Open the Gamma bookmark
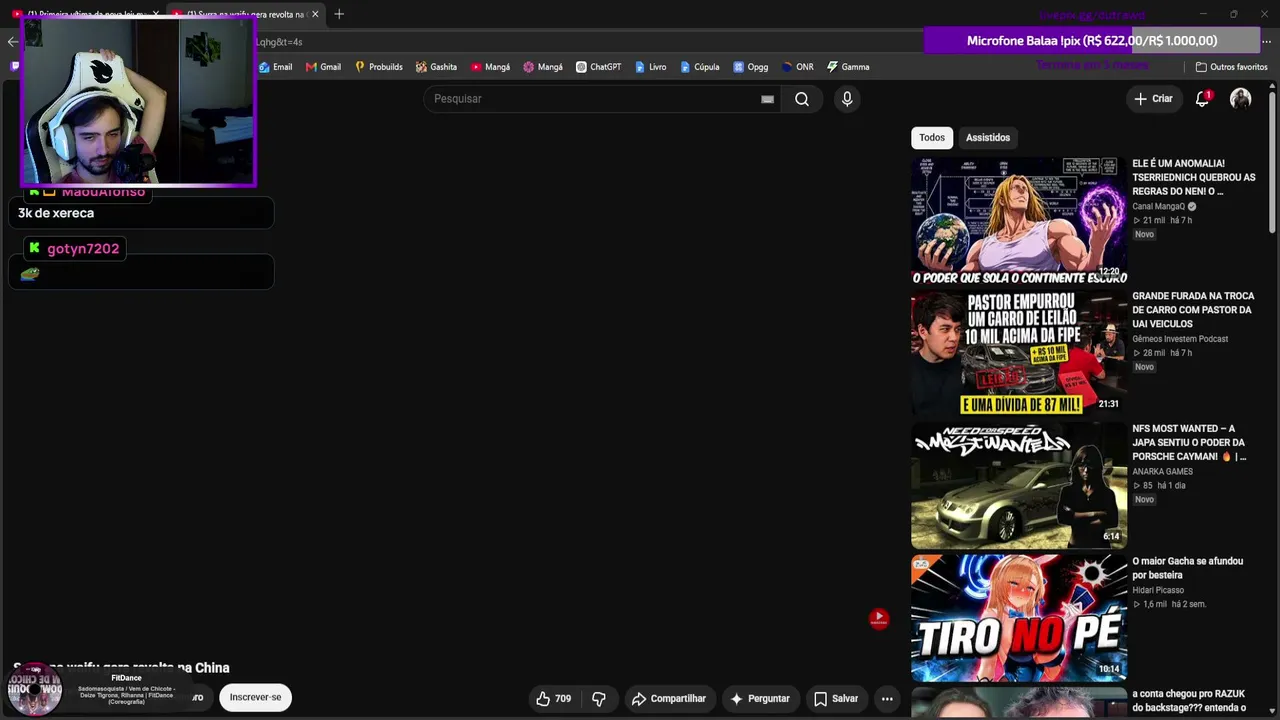Image resolution: width=1280 pixels, height=720 pixels. [847, 67]
